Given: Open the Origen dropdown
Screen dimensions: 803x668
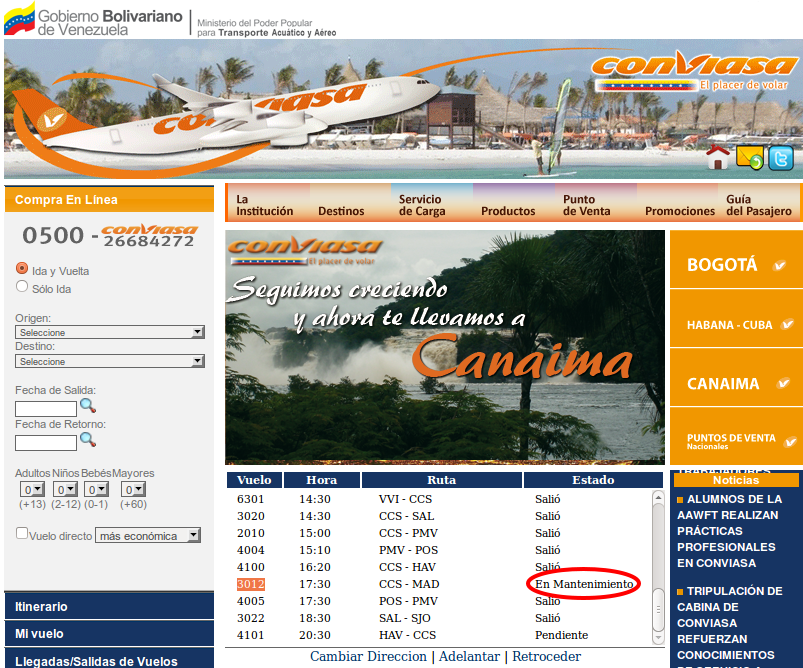Looking at the screenshot, I should point(109,332).
